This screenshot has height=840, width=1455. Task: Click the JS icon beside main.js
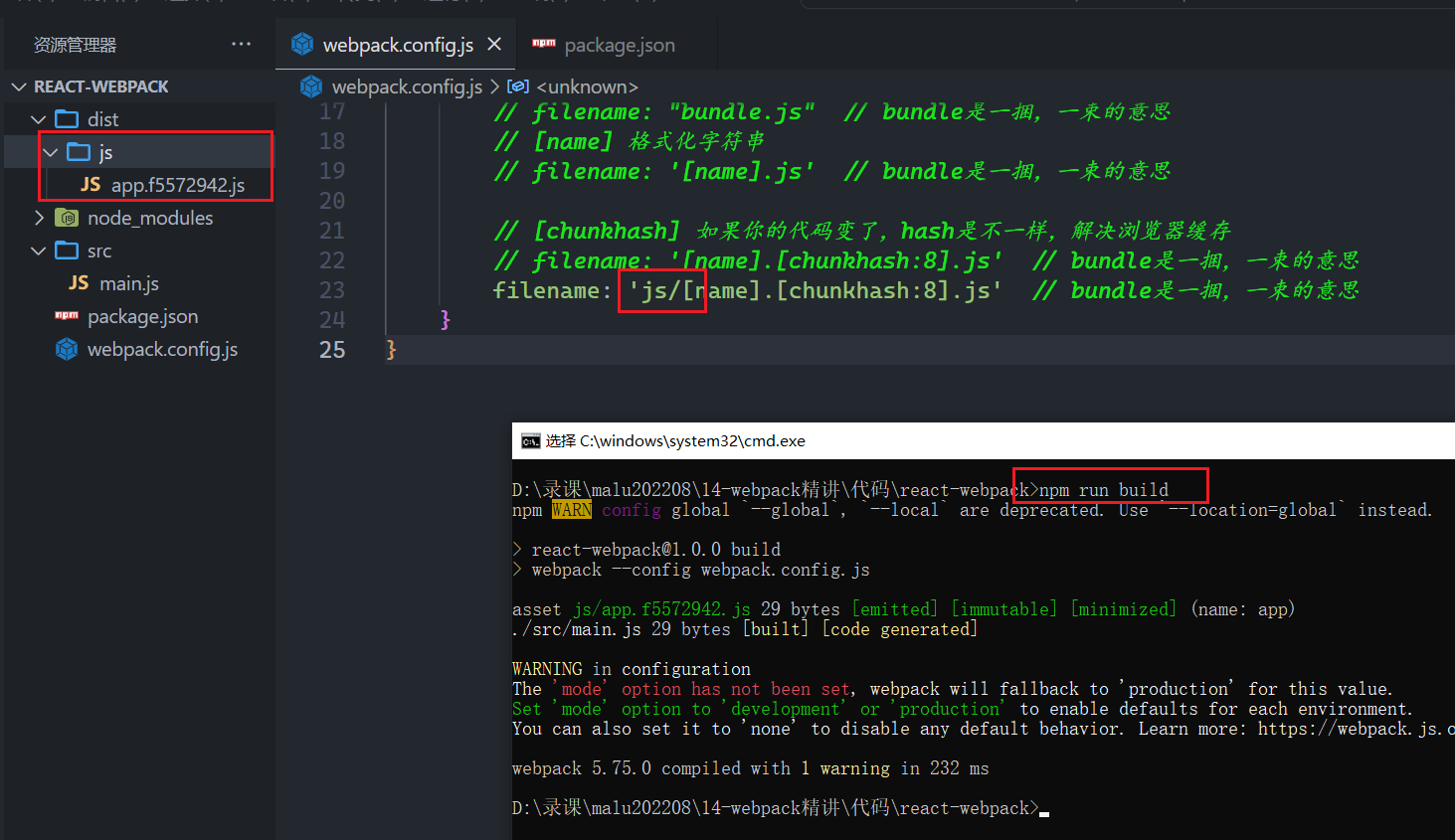tap(79, 283)
